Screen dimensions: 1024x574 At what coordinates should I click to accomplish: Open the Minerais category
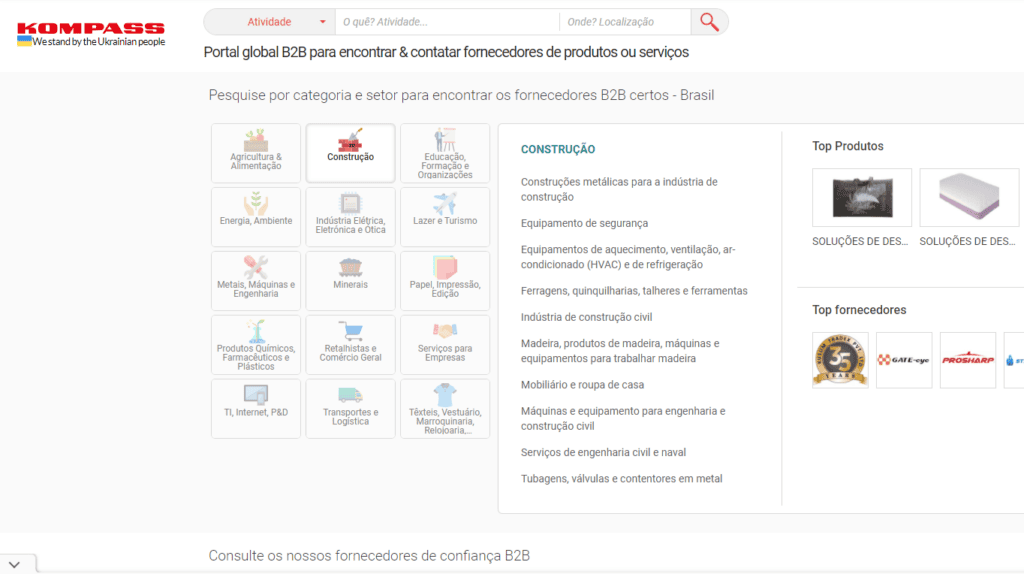[351, 281]
